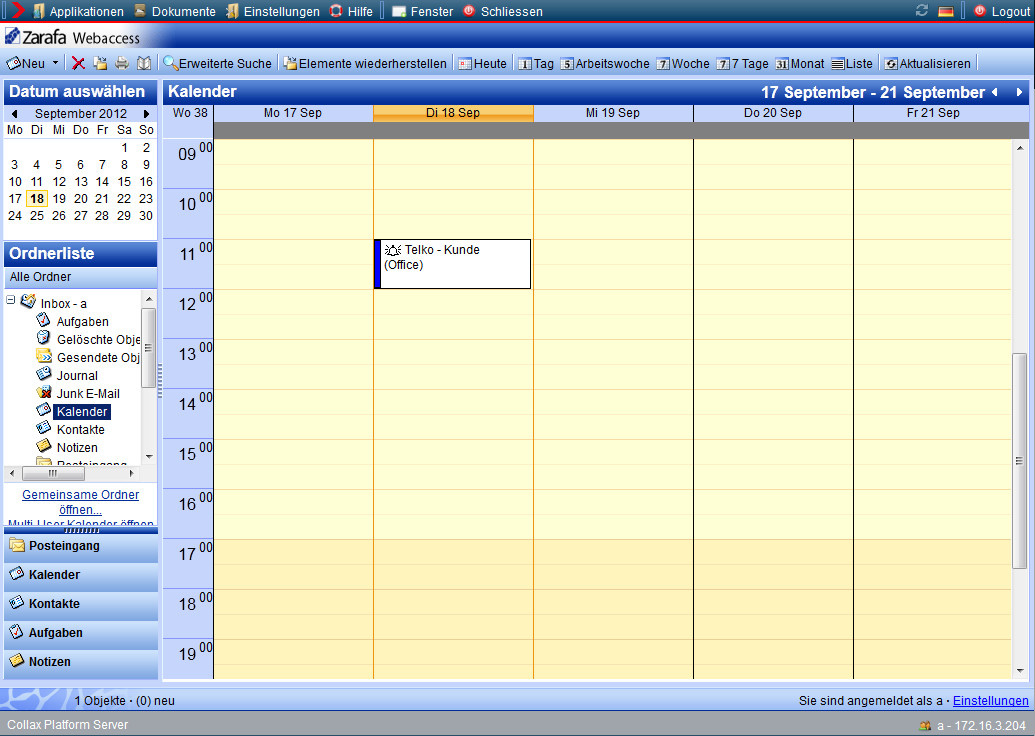Image resolution: width=1035 pixels, height=736 pixels.
Task: Click Gemeinsame Ordner öffnen link
Action: 81,502
